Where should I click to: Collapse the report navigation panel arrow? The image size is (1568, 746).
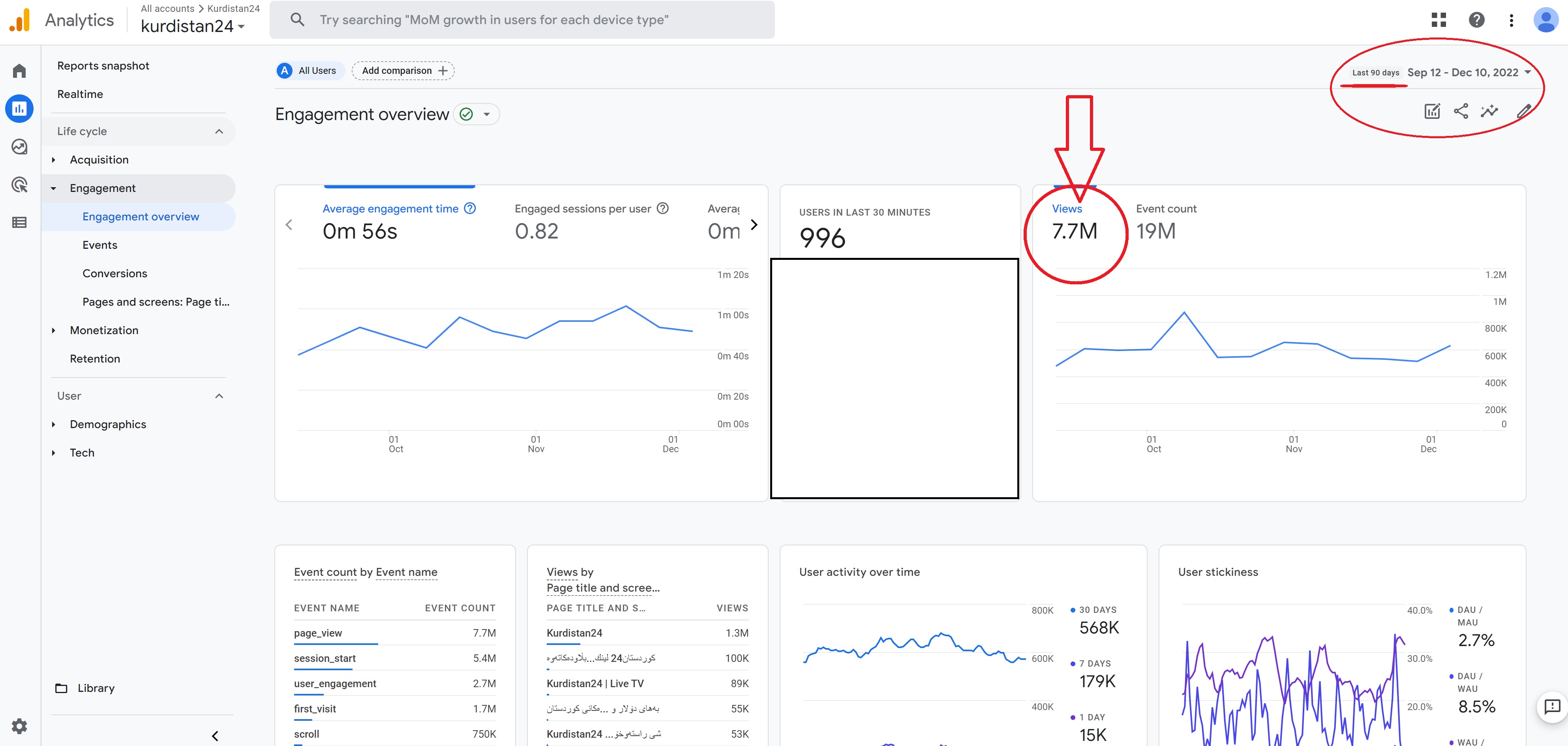coord(215,736)
